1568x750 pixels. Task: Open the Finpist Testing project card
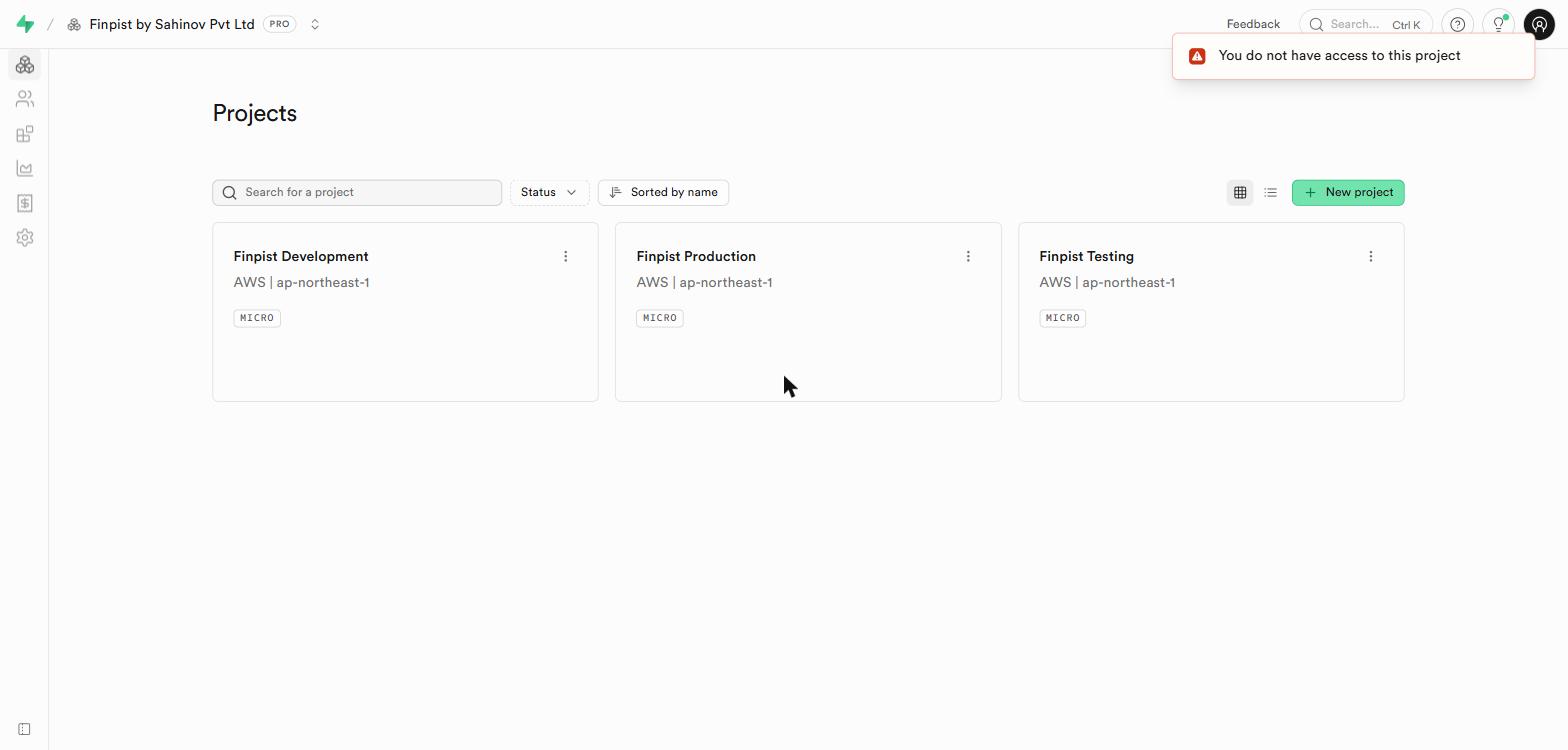click(1211, 312)
